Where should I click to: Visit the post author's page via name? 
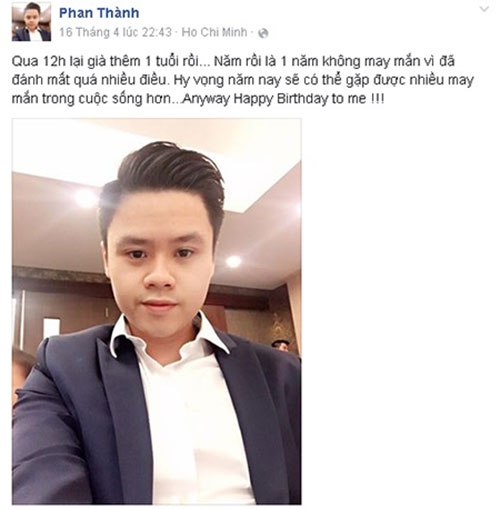99,13
